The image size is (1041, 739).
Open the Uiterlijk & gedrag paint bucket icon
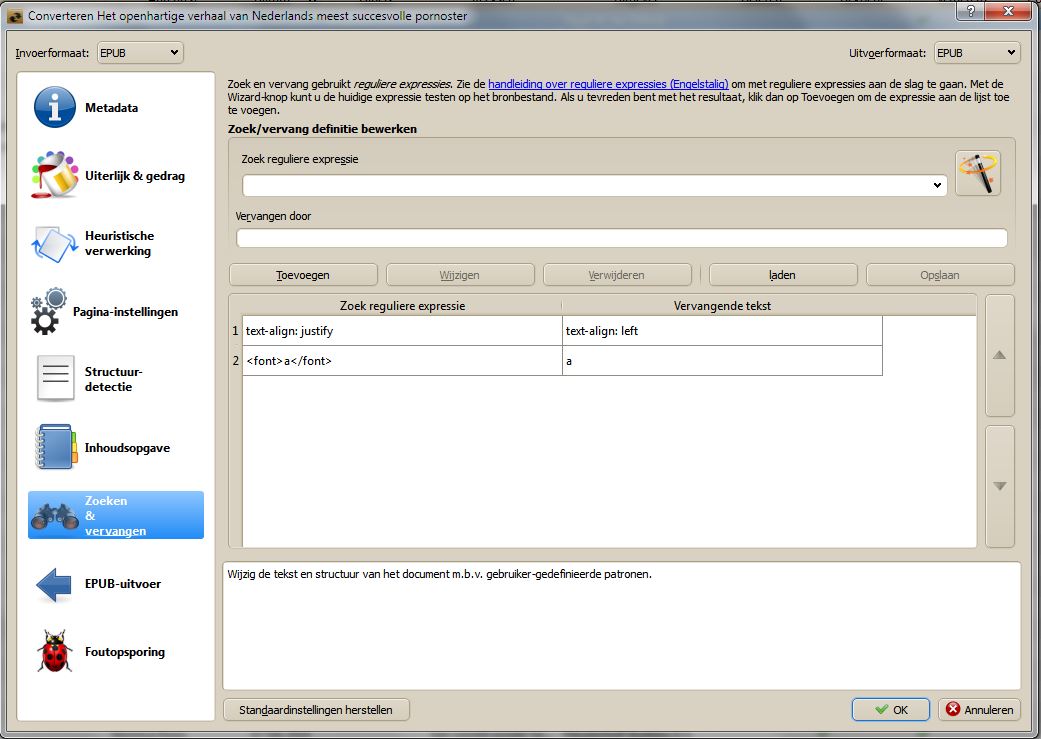[54, 175]
